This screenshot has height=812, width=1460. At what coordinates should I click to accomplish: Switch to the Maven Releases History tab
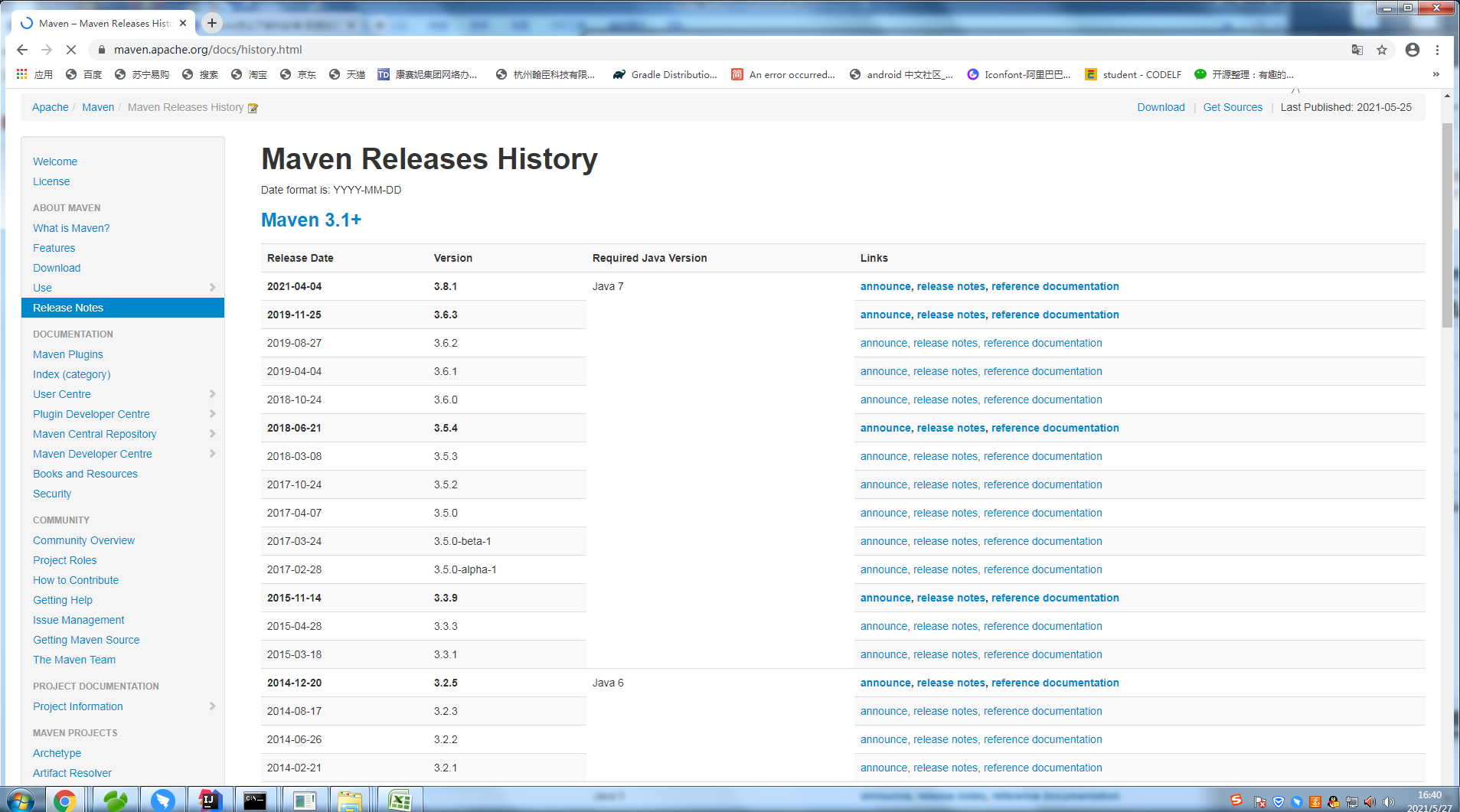tap(103, 23)
